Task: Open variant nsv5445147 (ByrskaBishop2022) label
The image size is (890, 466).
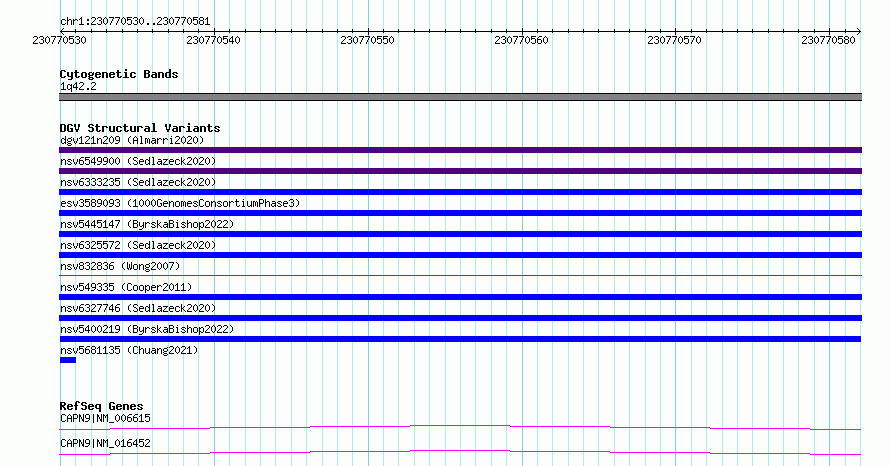Action: pyautogui.click(x=147, y=224)
